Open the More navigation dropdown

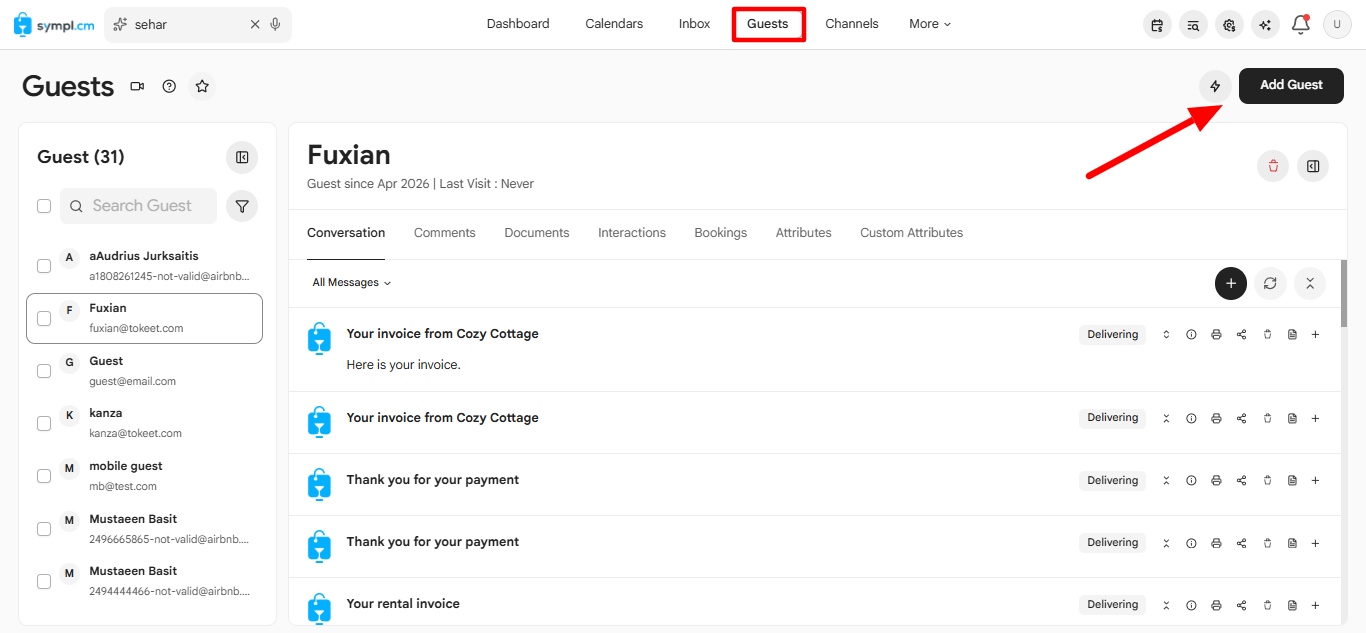(x=930, y=24)
